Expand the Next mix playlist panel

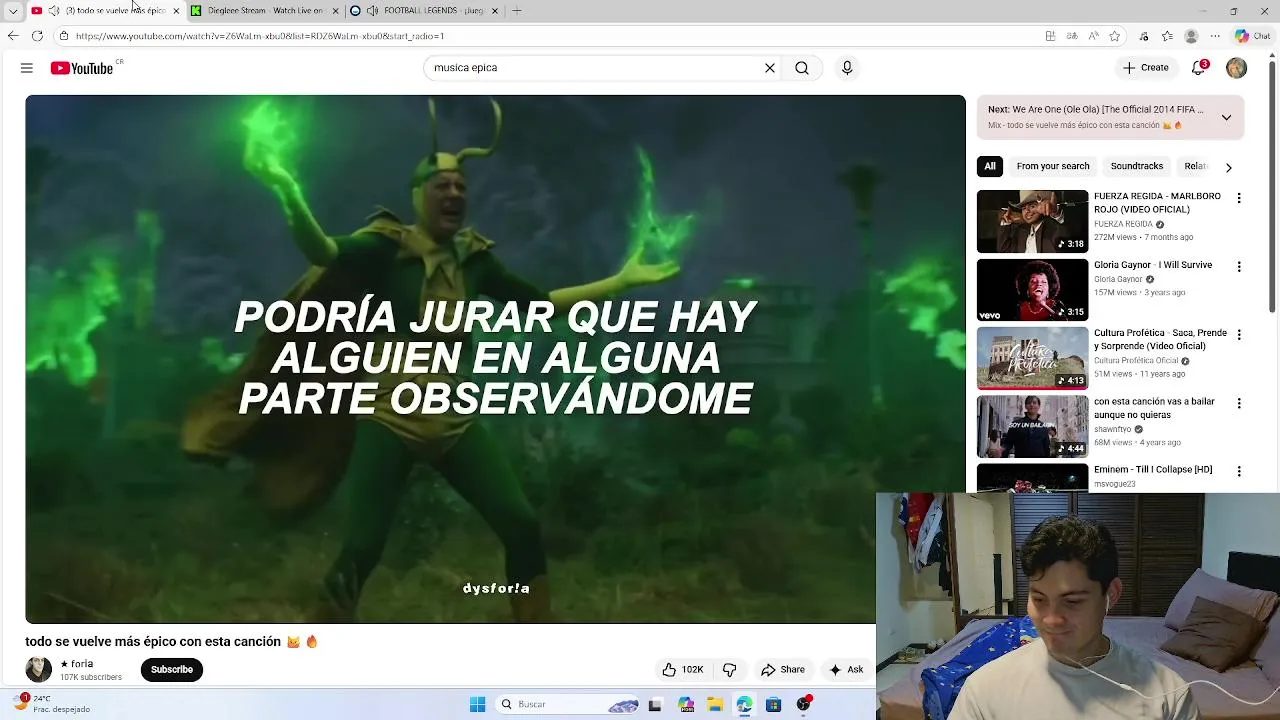point(1226,117)
